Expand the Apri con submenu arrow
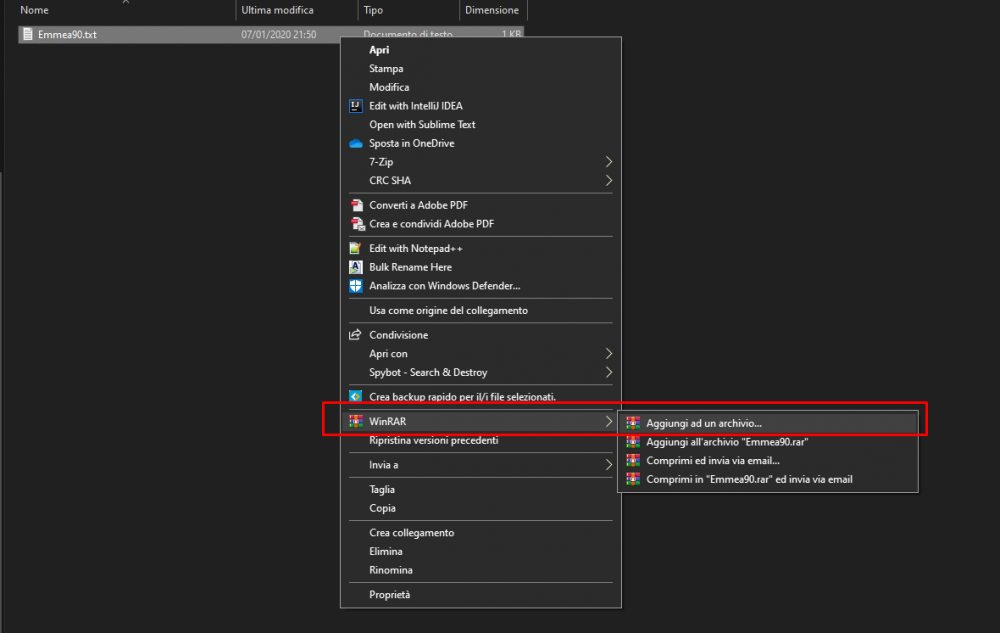This screenshot has width=1000, height=633. [x=608, y=354]
